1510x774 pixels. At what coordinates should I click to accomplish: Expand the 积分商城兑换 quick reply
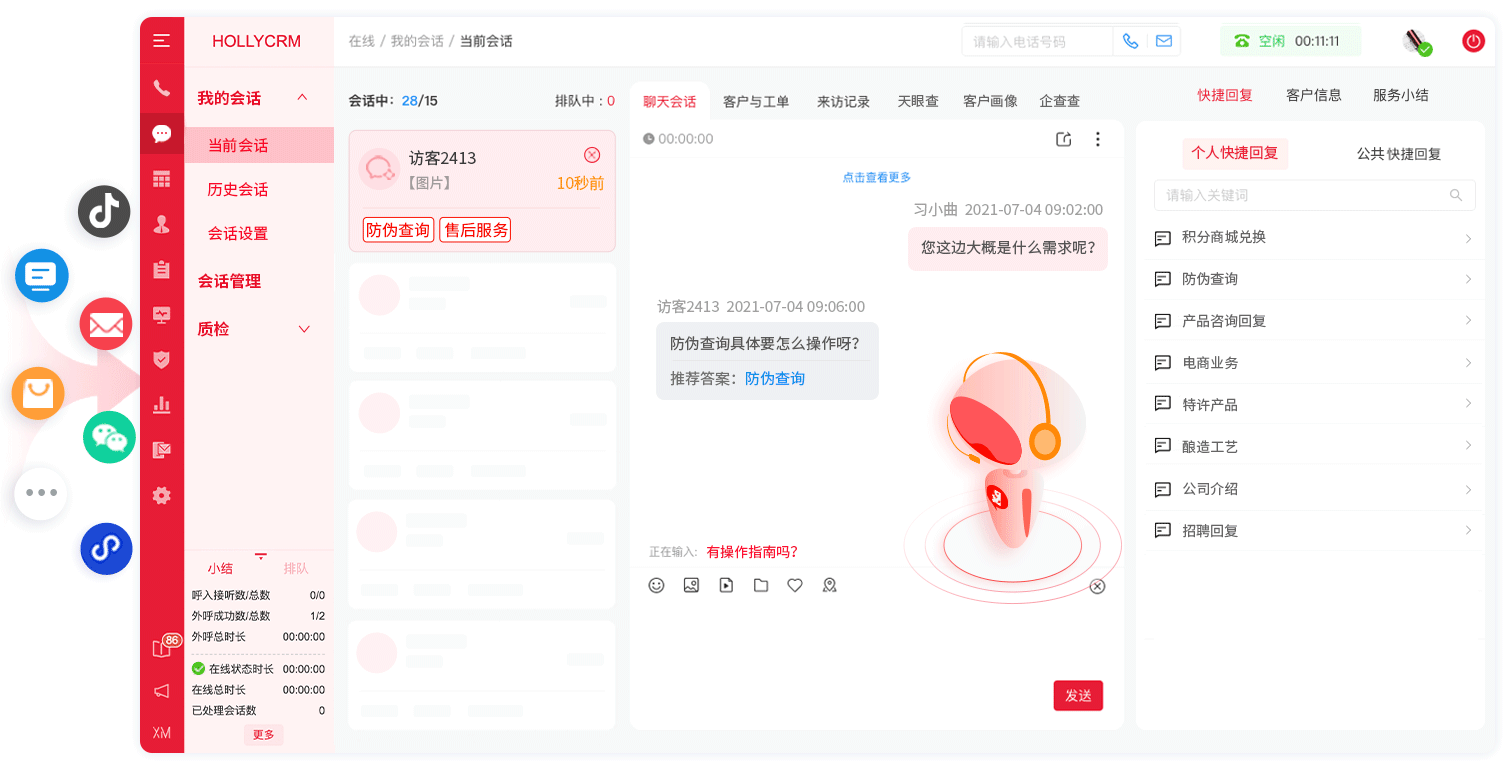pyautogui.click(x=1314, y=238)
